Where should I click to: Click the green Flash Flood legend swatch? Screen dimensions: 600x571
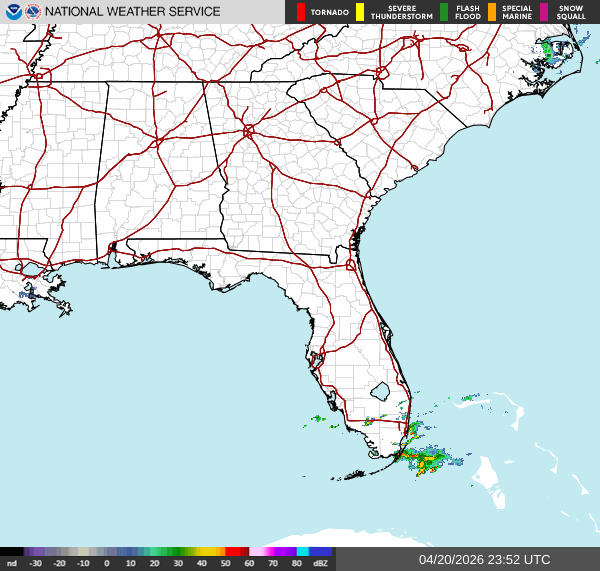pos(444,12)
